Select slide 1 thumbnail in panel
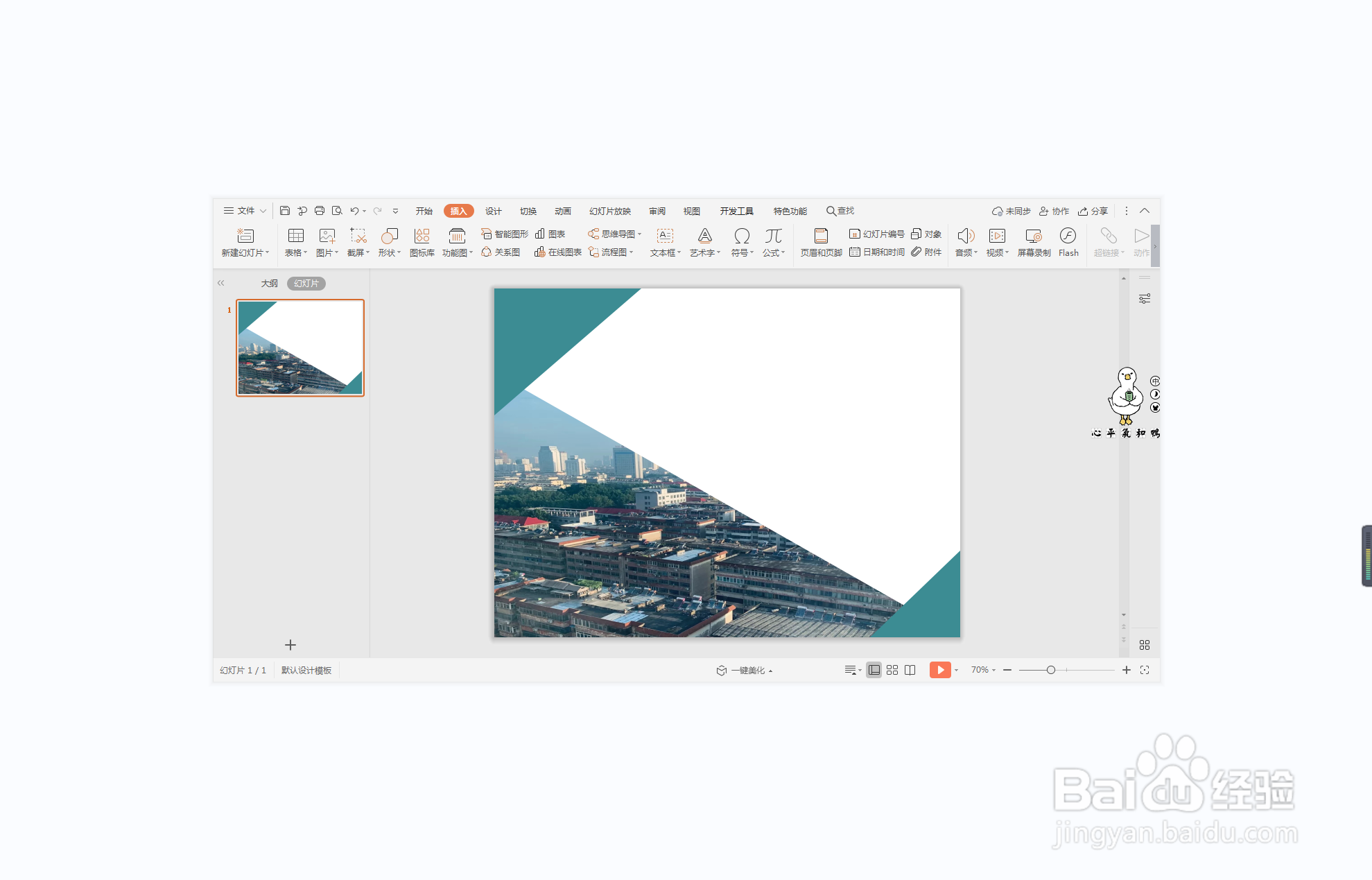Image resolution: width=1372 pixels, height=880 pixels. click(x=300, y=347)
